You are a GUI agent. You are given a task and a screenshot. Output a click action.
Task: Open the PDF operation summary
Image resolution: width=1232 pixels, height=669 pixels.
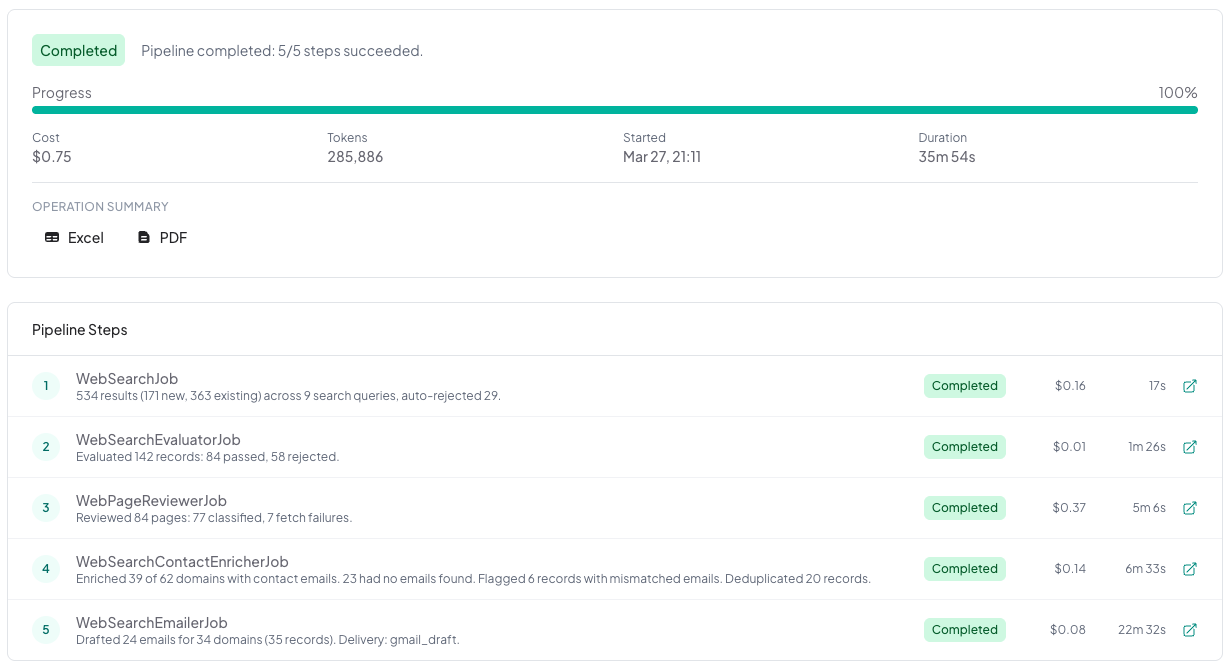[162, 237]
